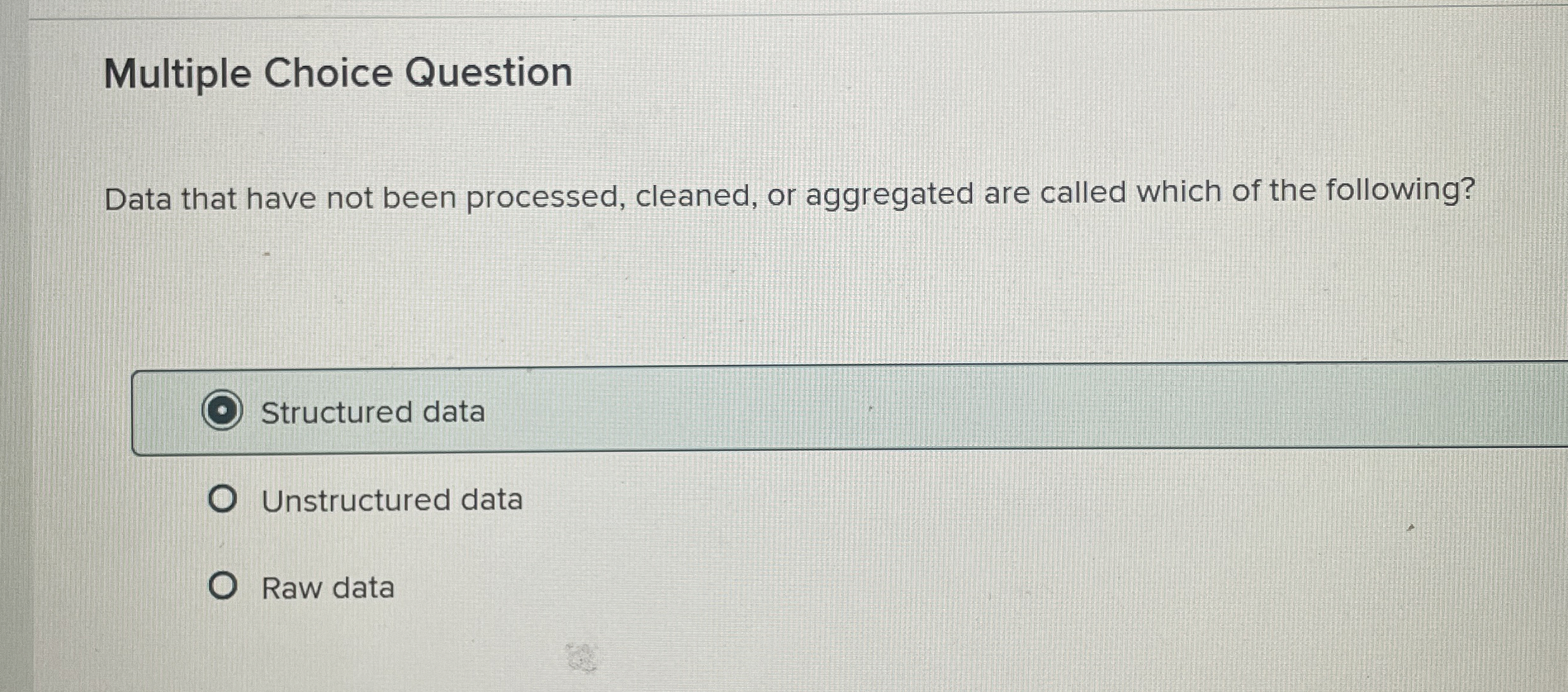1568x692 pixels.
Task: Click the blank area below the options
Action: [761, 659]
